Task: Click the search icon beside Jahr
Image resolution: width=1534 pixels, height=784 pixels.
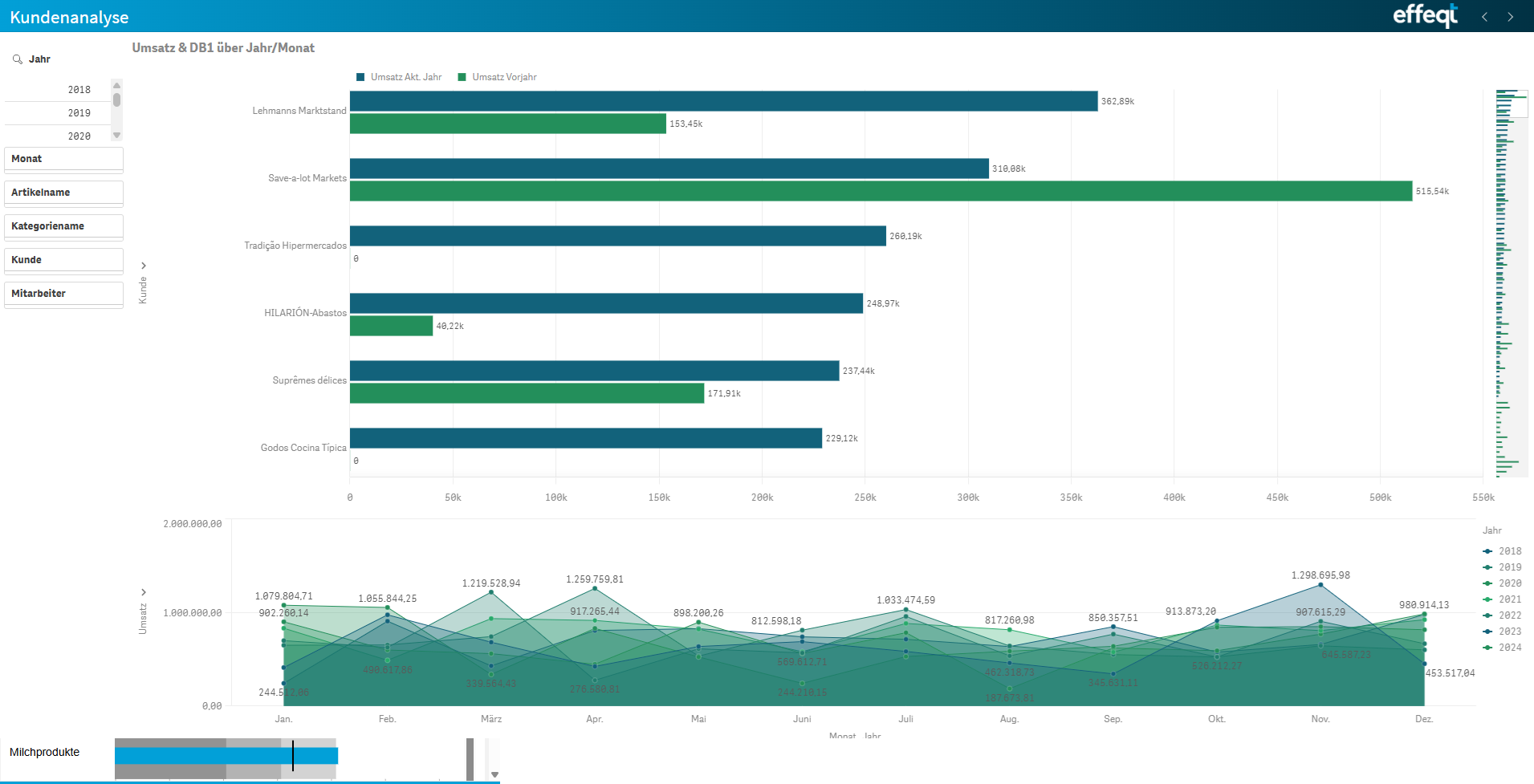Action: (17, 59)
